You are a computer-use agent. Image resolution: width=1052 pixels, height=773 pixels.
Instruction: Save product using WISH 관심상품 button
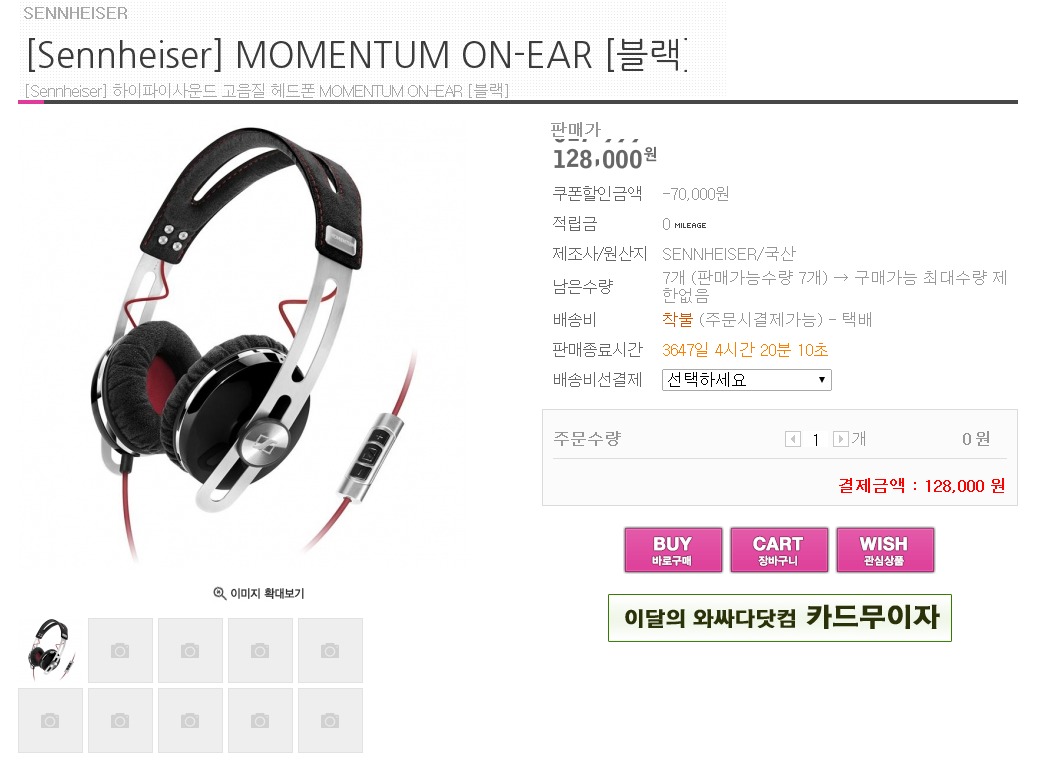point(885,550)
